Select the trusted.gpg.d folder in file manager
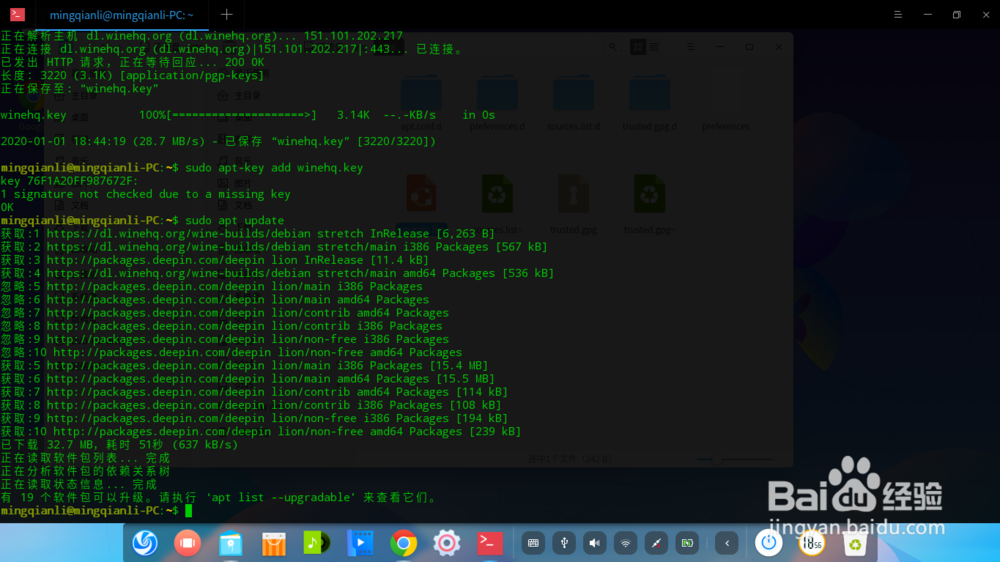The width and height of the screenshot is (1000, 562). [649, 102]
